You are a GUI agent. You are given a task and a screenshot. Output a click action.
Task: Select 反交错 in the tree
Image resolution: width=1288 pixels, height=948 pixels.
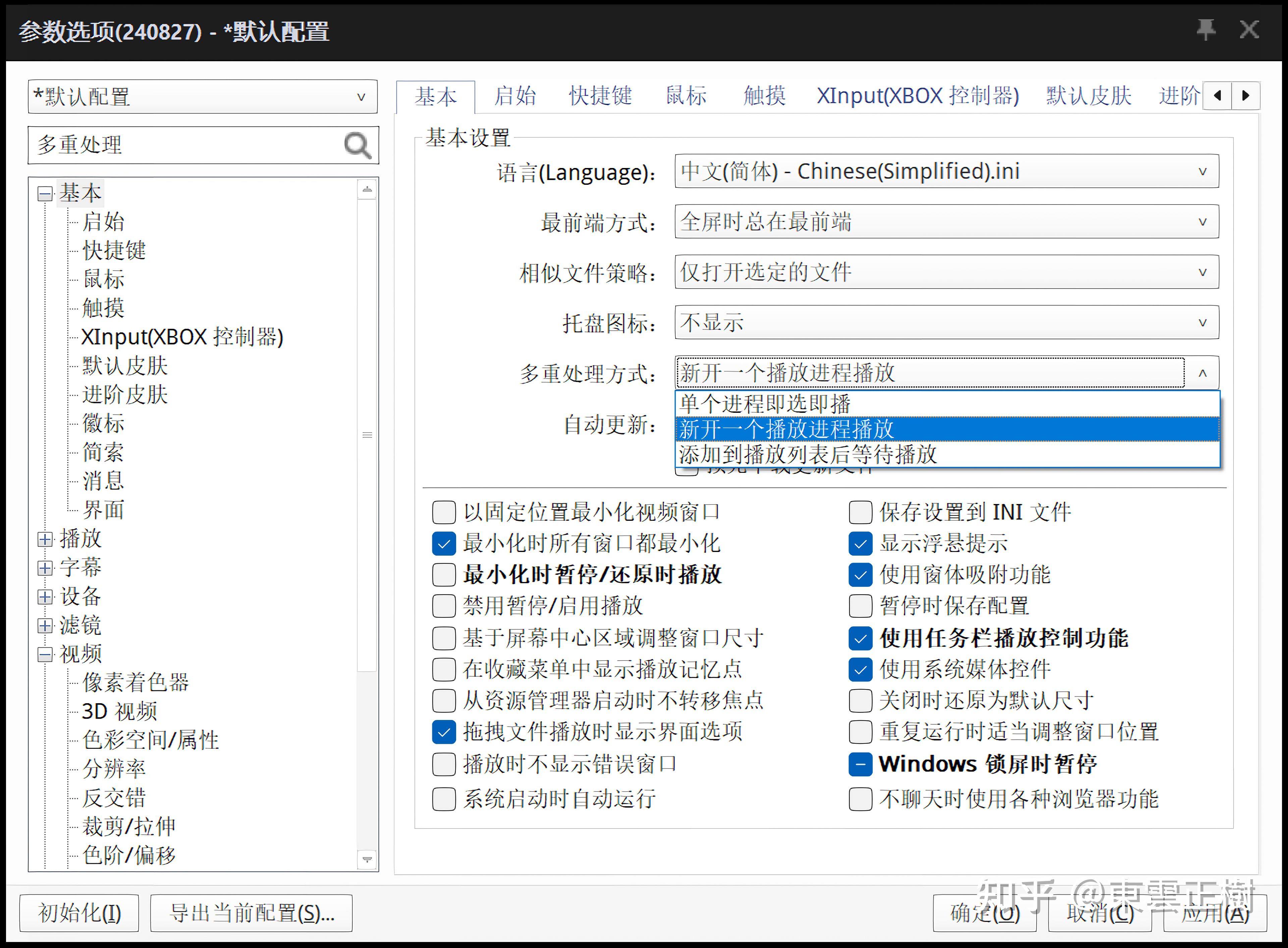pyautogui.click(x=114, y=798)
